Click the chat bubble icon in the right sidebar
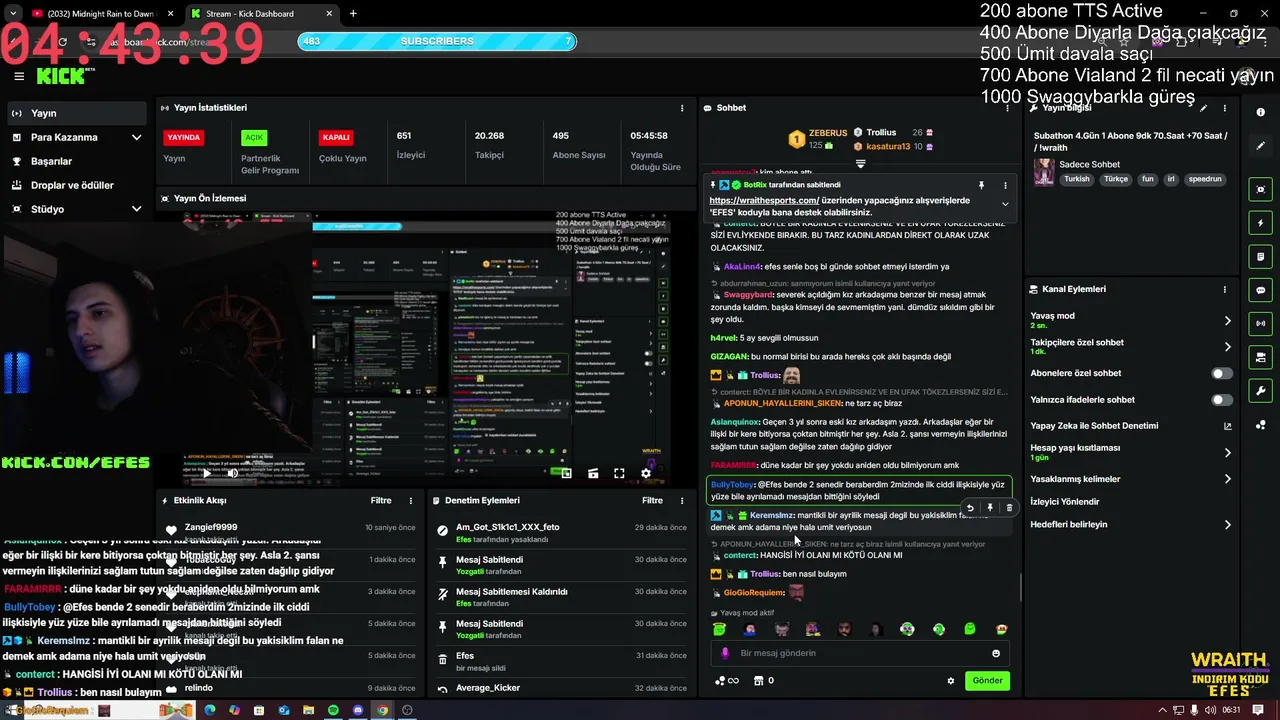This screenshot has height=720, width=1280. [x=1261, y=290]
